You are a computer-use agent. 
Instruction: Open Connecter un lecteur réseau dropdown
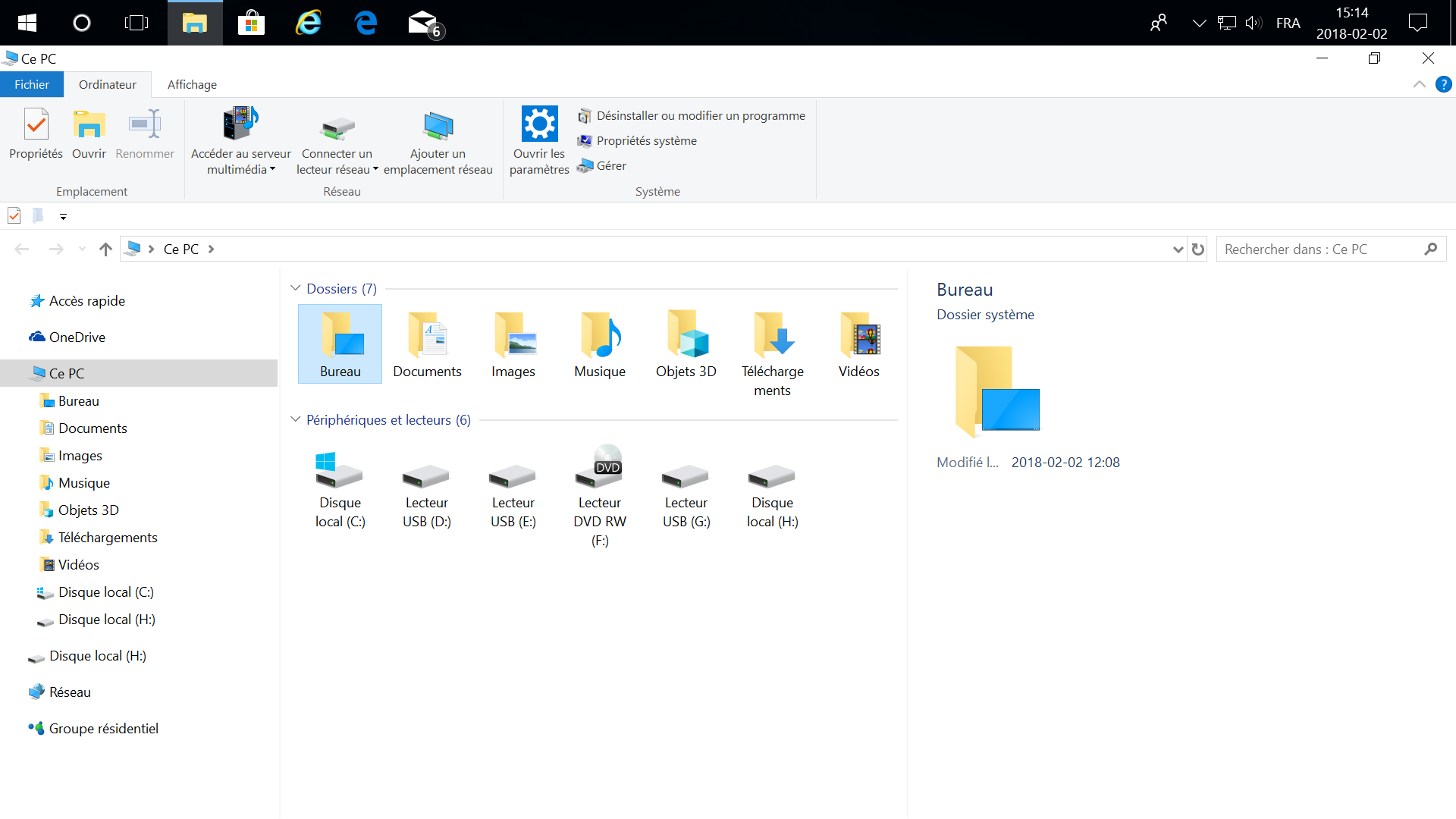pyautogui.click(x=375, y=170)
